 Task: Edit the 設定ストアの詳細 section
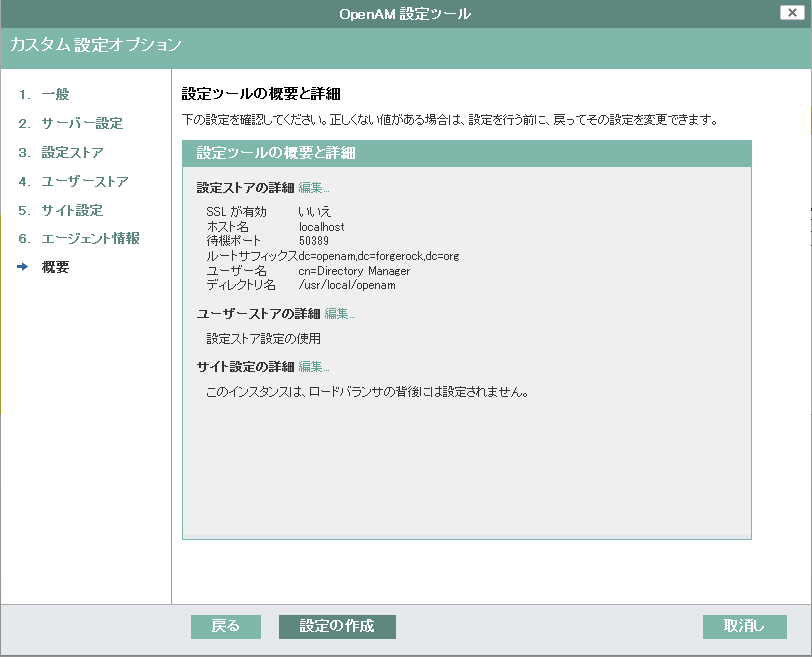point(314,188)
